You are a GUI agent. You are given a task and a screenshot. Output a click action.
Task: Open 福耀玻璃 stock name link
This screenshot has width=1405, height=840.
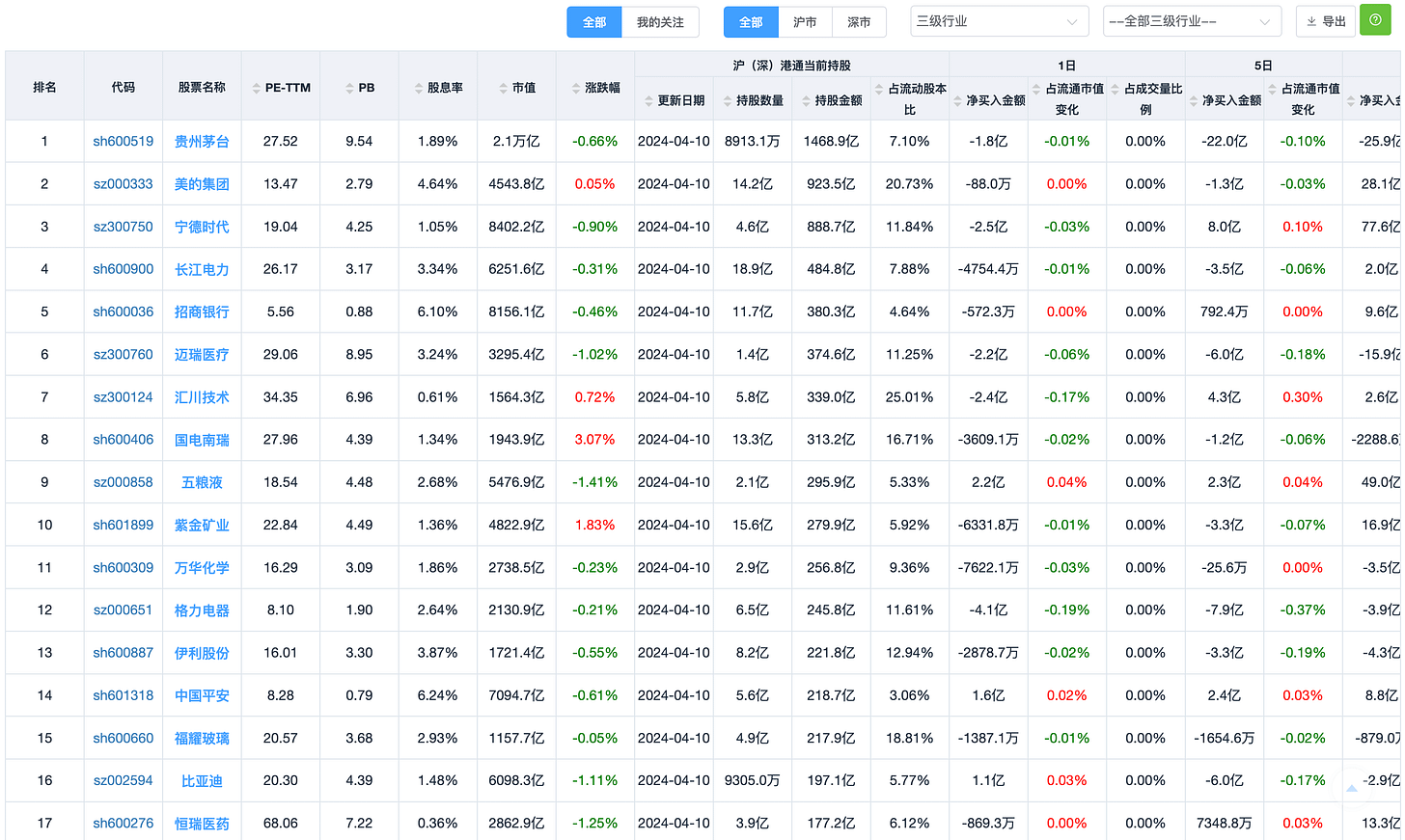pos(202,739)
